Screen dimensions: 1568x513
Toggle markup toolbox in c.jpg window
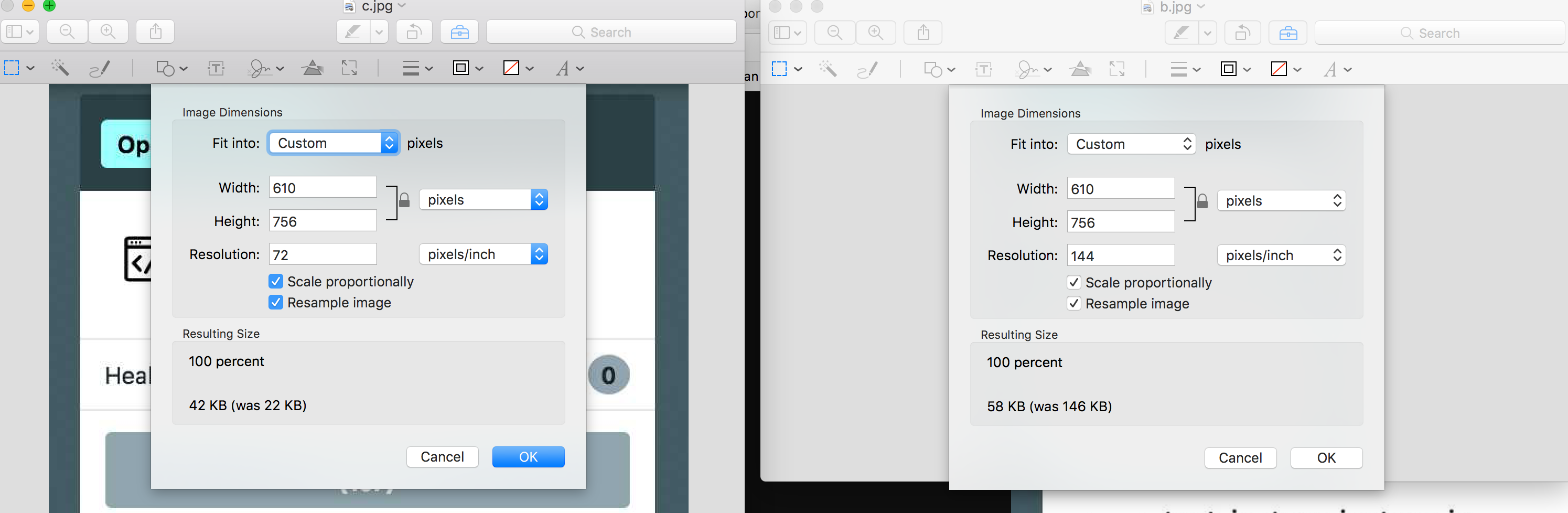pos(459,31)
